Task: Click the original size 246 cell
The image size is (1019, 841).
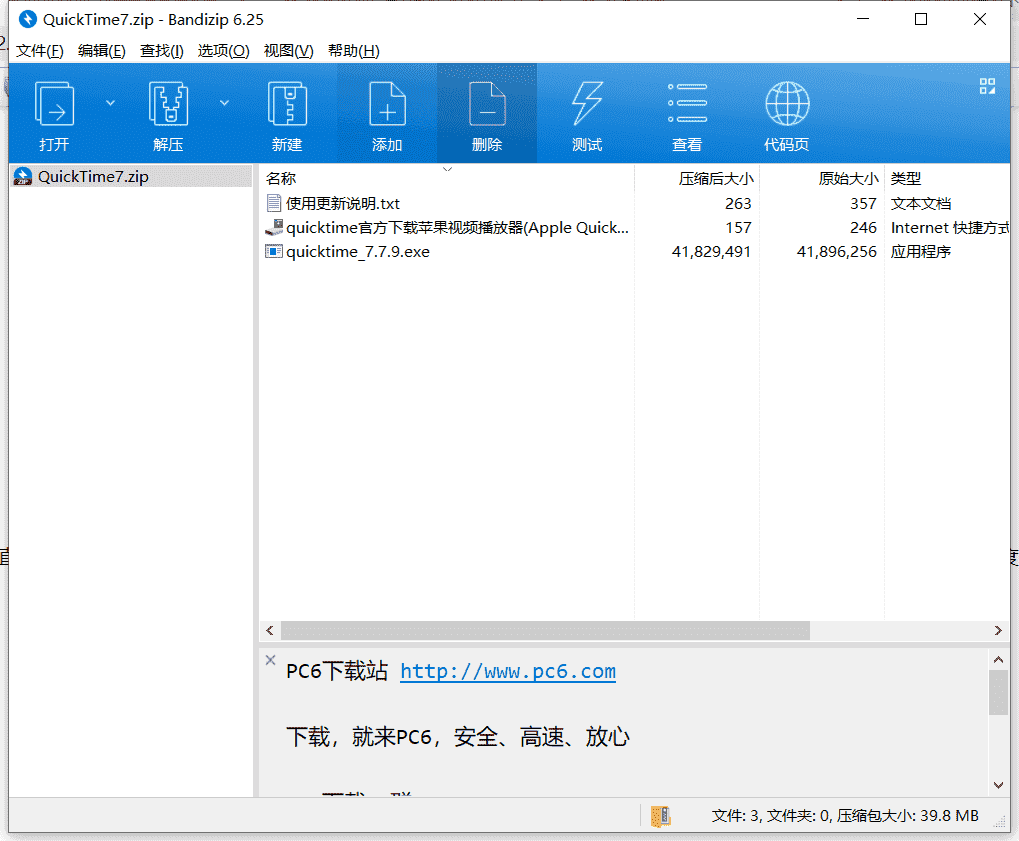Action: click(864, 227)
